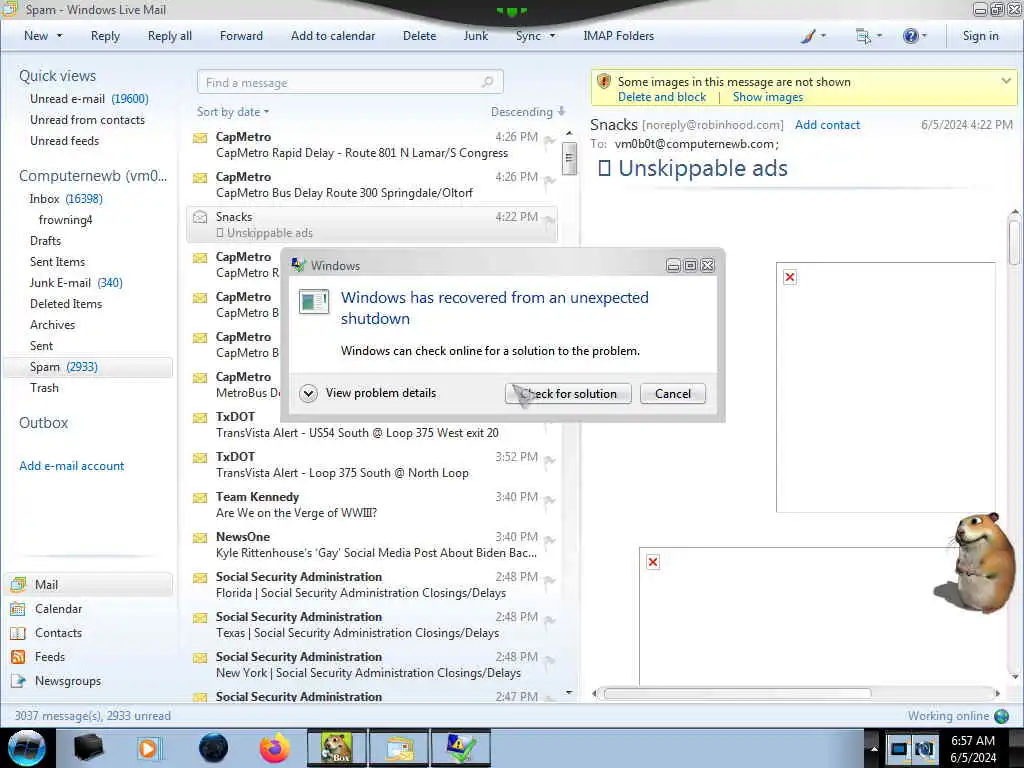
Task: Click the preview pane vertical scrollbar thumb
Action: click(1014, 242)
